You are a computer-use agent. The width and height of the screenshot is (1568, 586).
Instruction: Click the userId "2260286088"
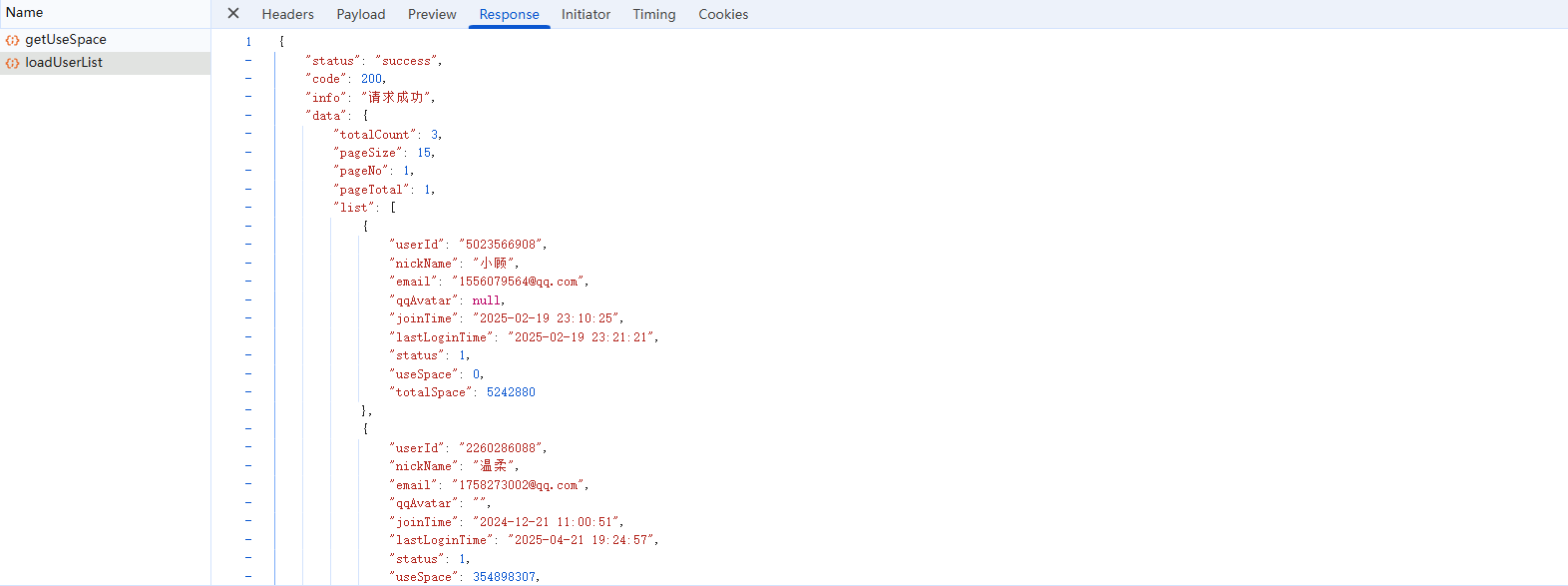pyautogui.click(x=502, y=448)
